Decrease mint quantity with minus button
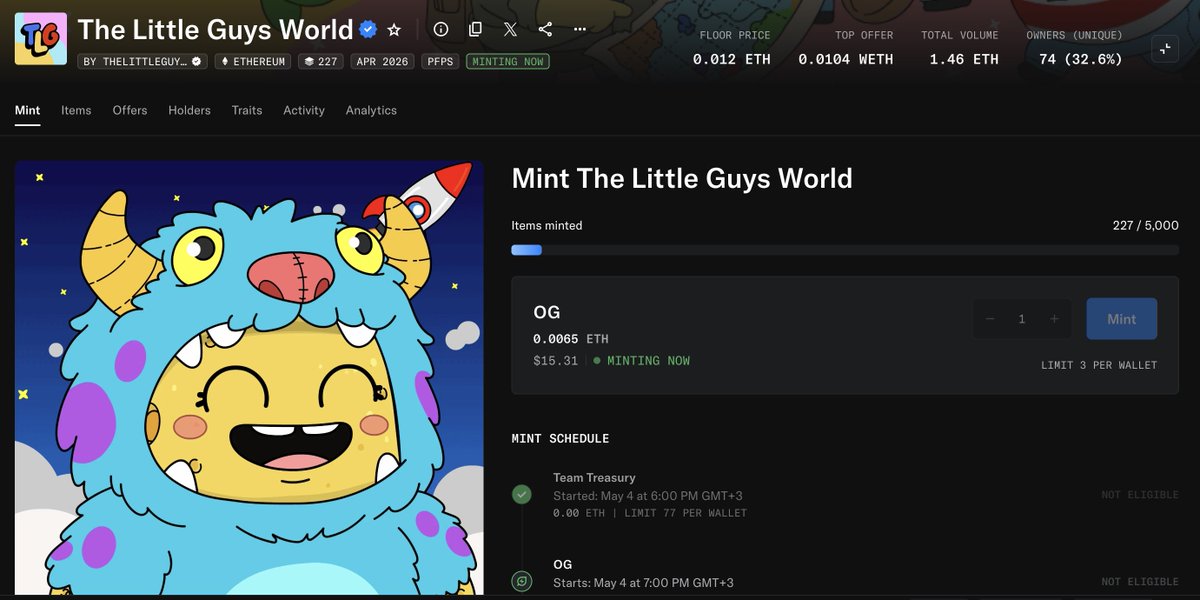The image size is (1200, 600). [x=990, y=319]
